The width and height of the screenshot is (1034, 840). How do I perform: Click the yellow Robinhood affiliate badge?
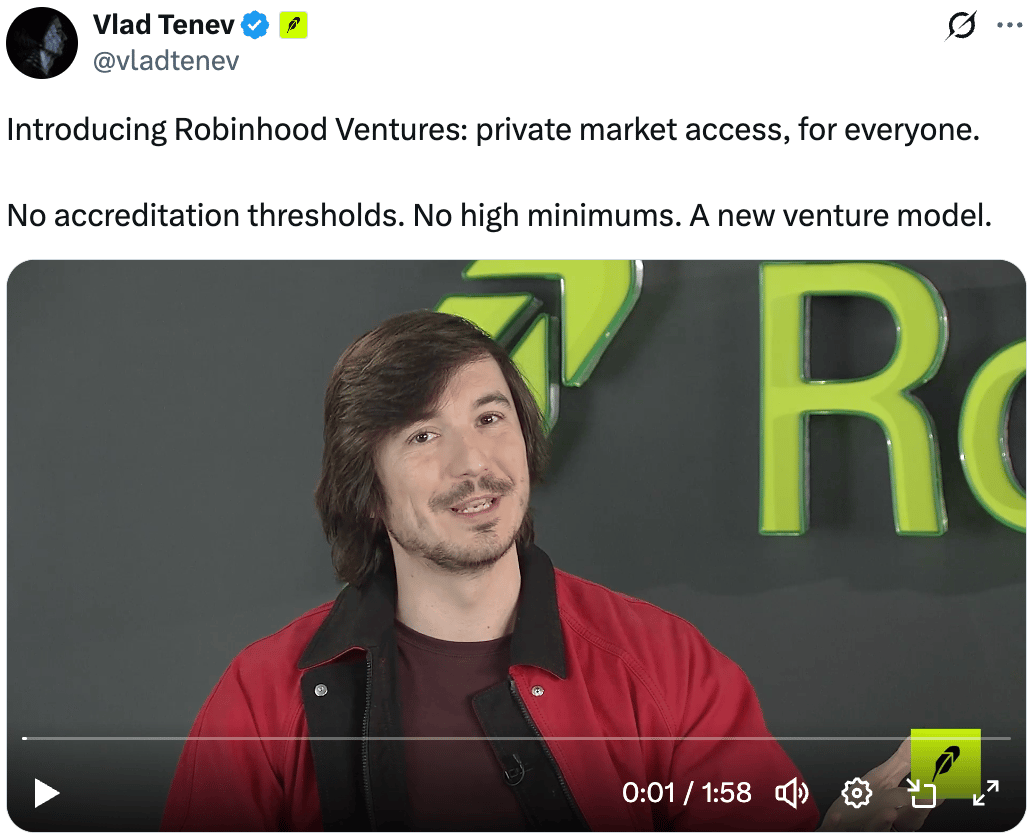293,26
